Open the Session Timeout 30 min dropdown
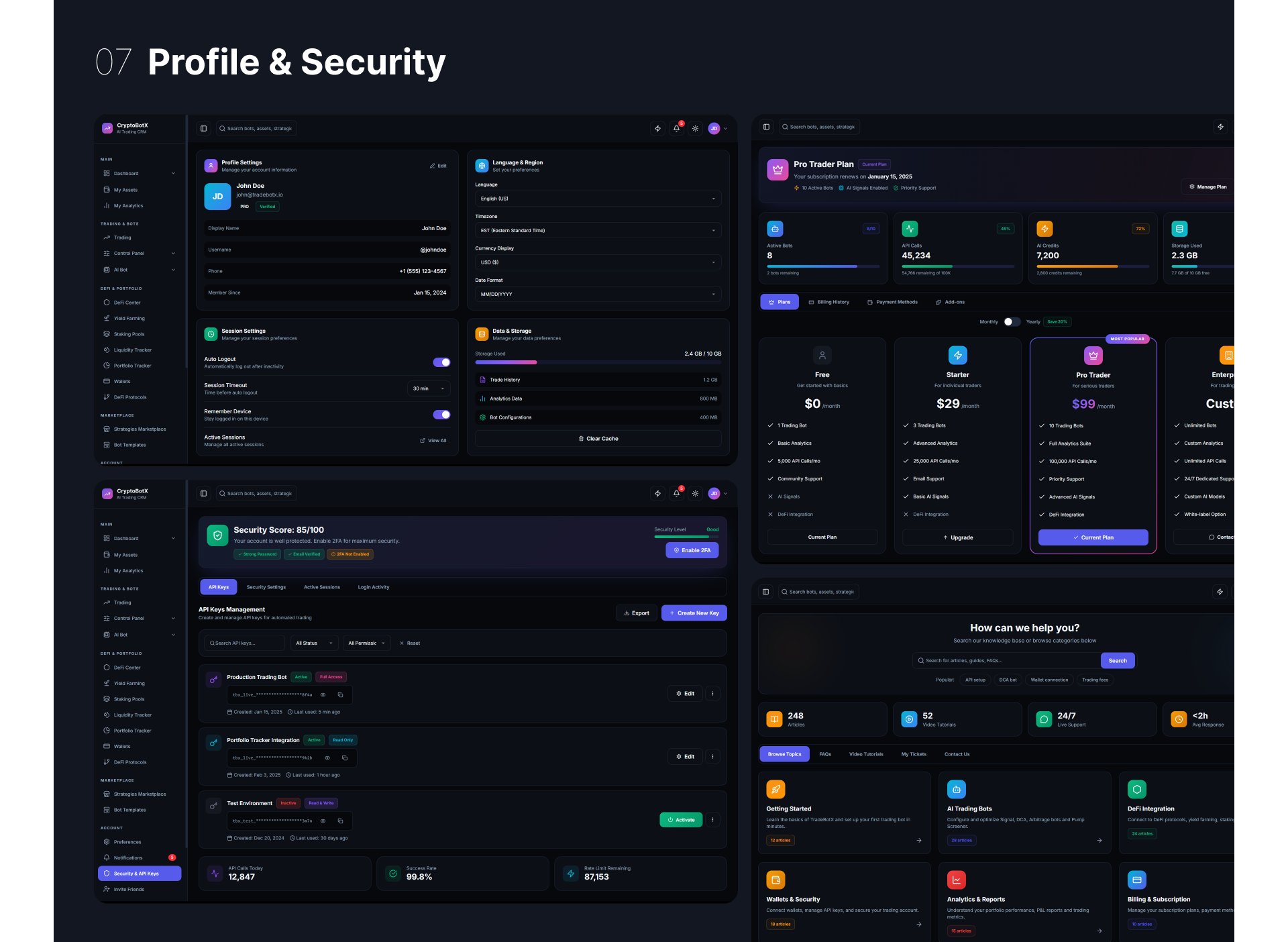The height and width of the screenshot is (942, 1288). 429,388
